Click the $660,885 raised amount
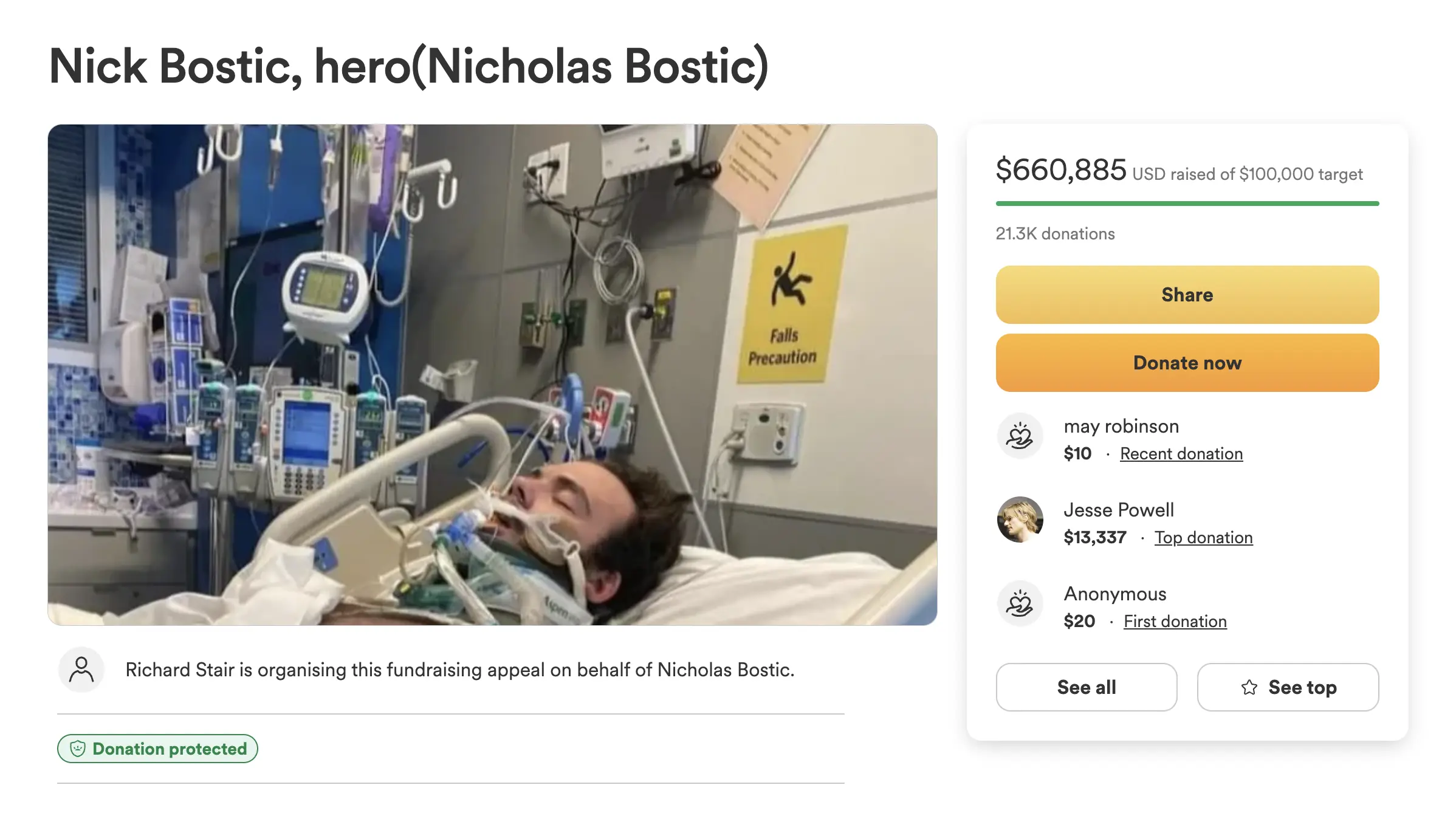This screenshot has width=1456, height=813. (1060, 170)
